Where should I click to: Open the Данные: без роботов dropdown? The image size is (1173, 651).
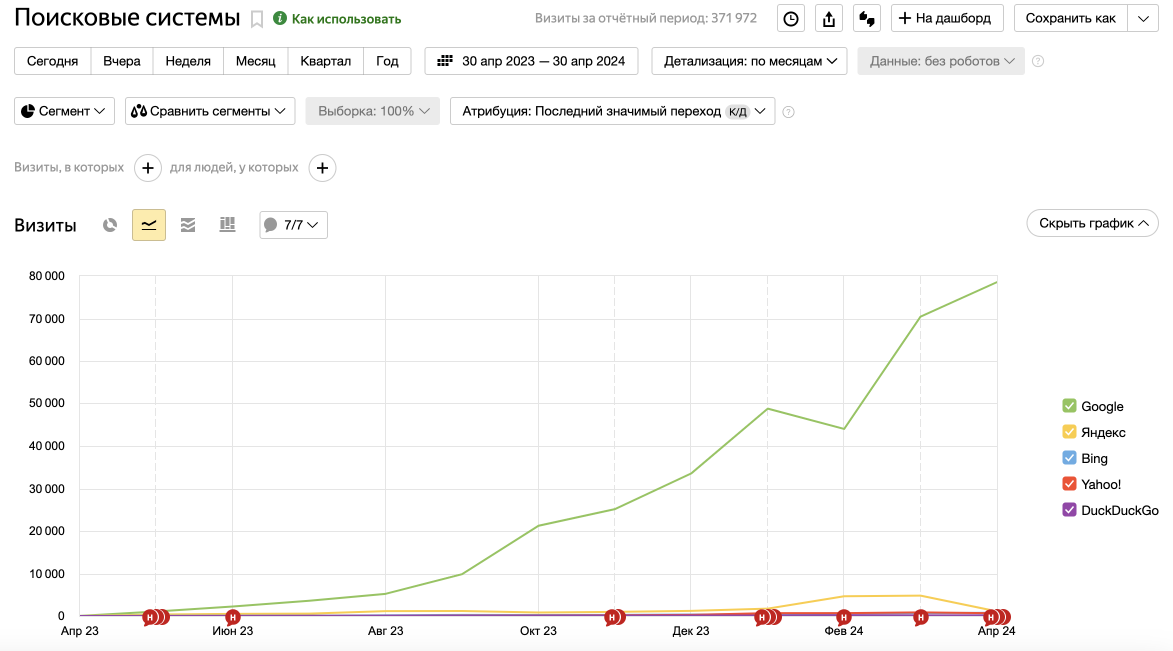pos(941,61)
